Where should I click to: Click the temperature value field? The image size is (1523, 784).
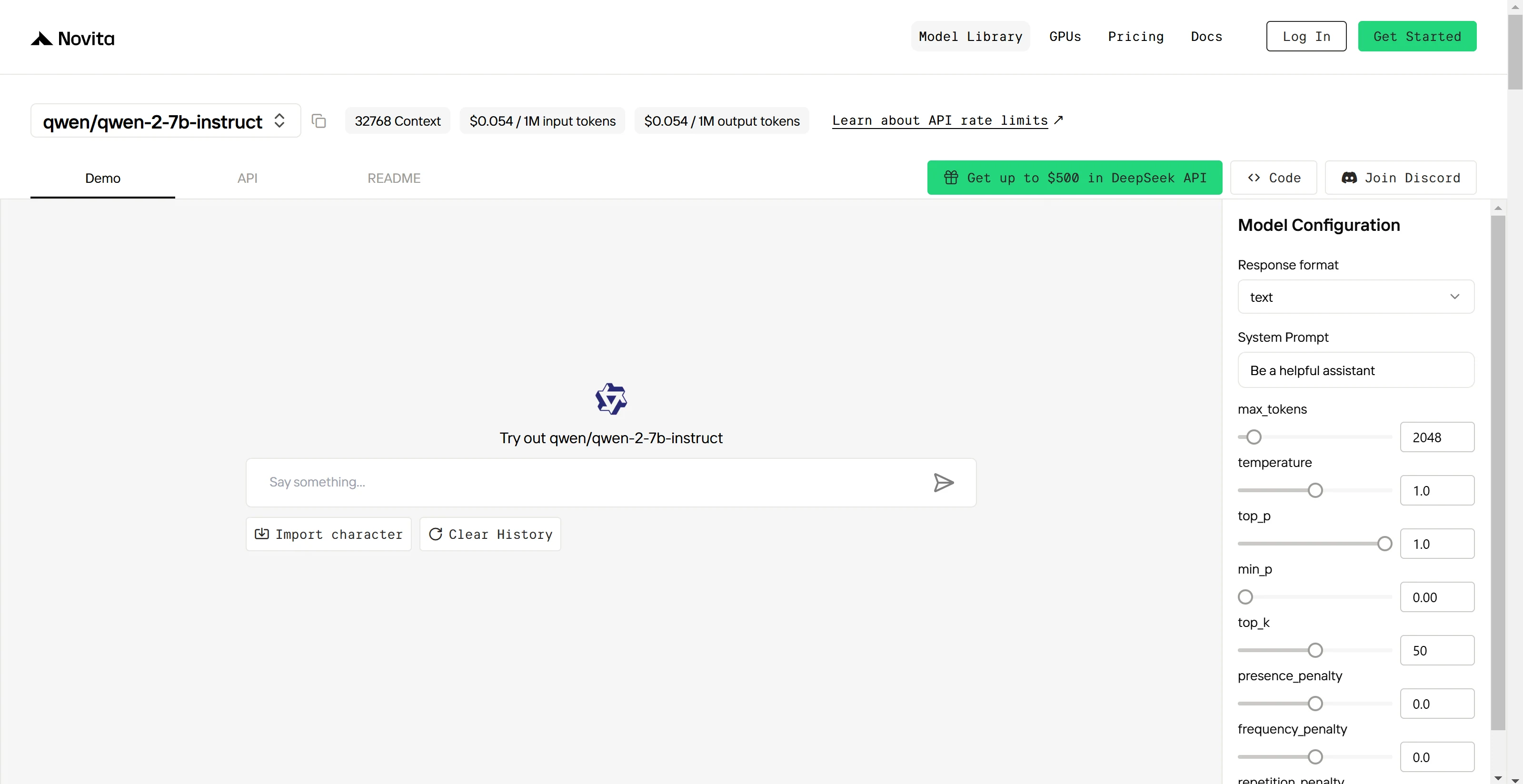(1437, 490)
